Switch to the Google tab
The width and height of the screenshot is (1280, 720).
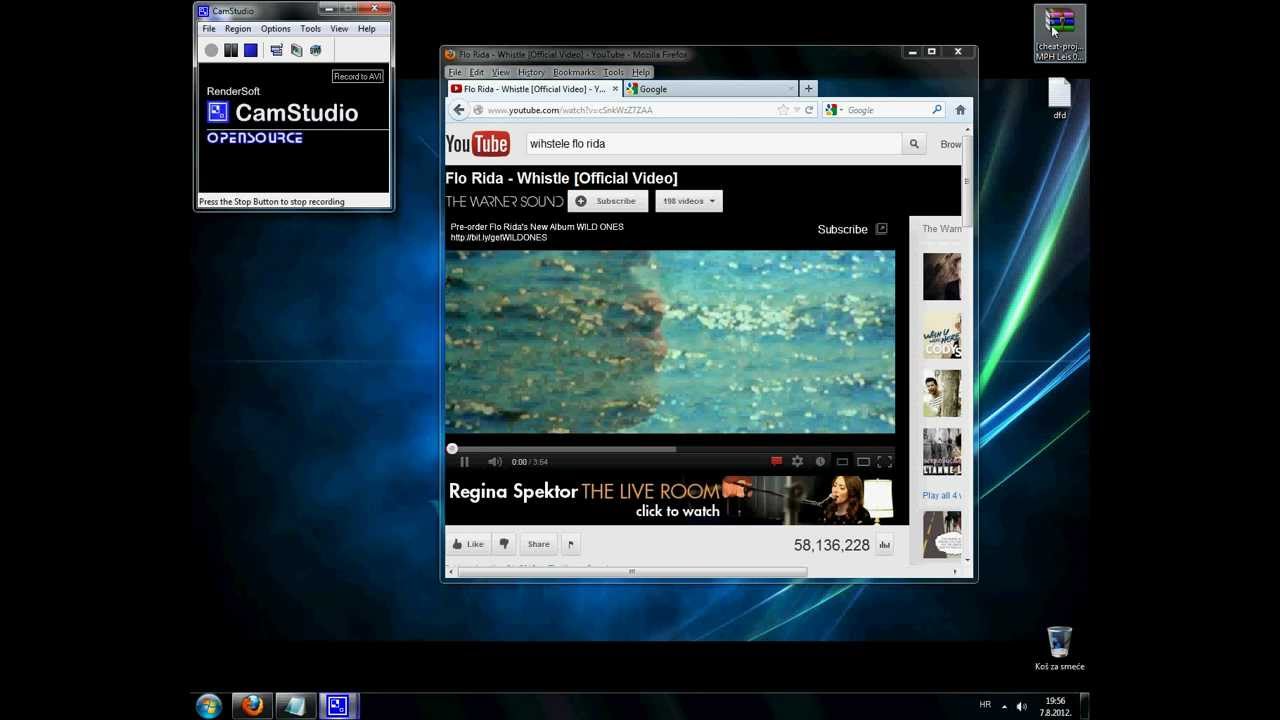(709, 89)
